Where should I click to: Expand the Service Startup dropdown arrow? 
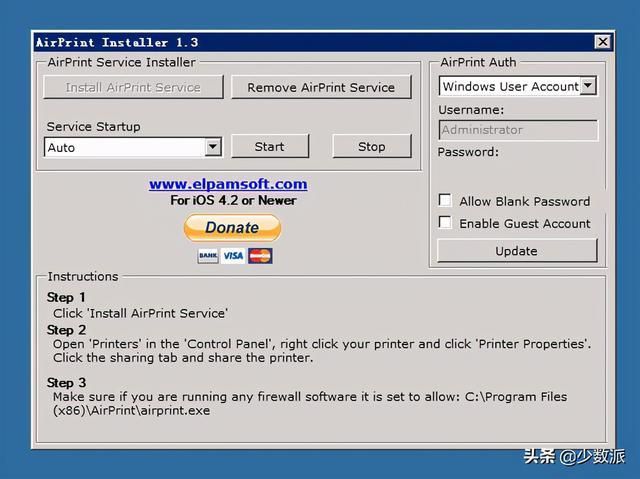click(213, 147)
